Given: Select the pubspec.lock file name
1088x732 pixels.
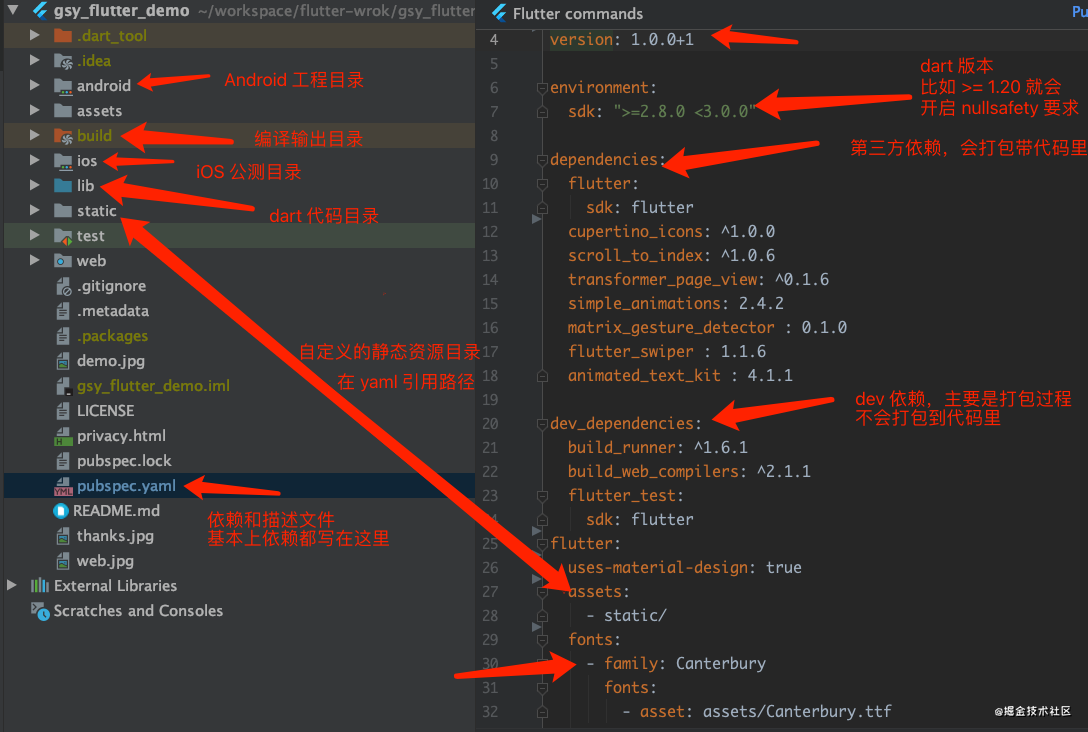Looking at the screenshot, I should pos(124,461).
